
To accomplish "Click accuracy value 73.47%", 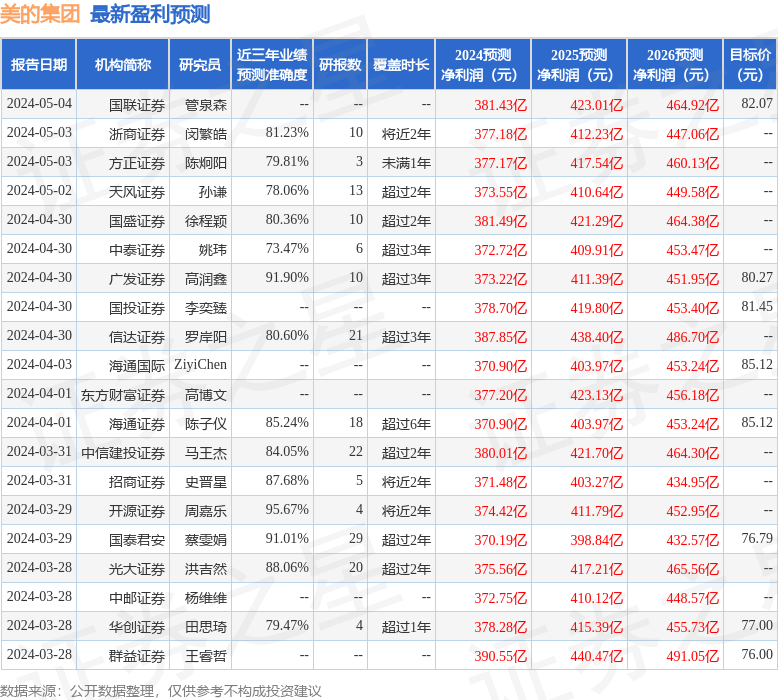I will coord(287,249).
